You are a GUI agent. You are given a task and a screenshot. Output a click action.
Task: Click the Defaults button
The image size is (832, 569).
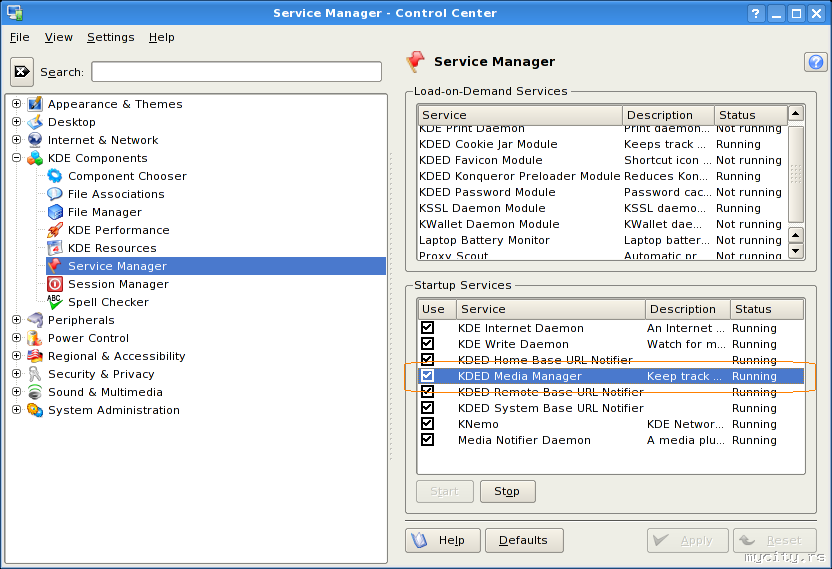pyautogui.click(x=524, y=540)
